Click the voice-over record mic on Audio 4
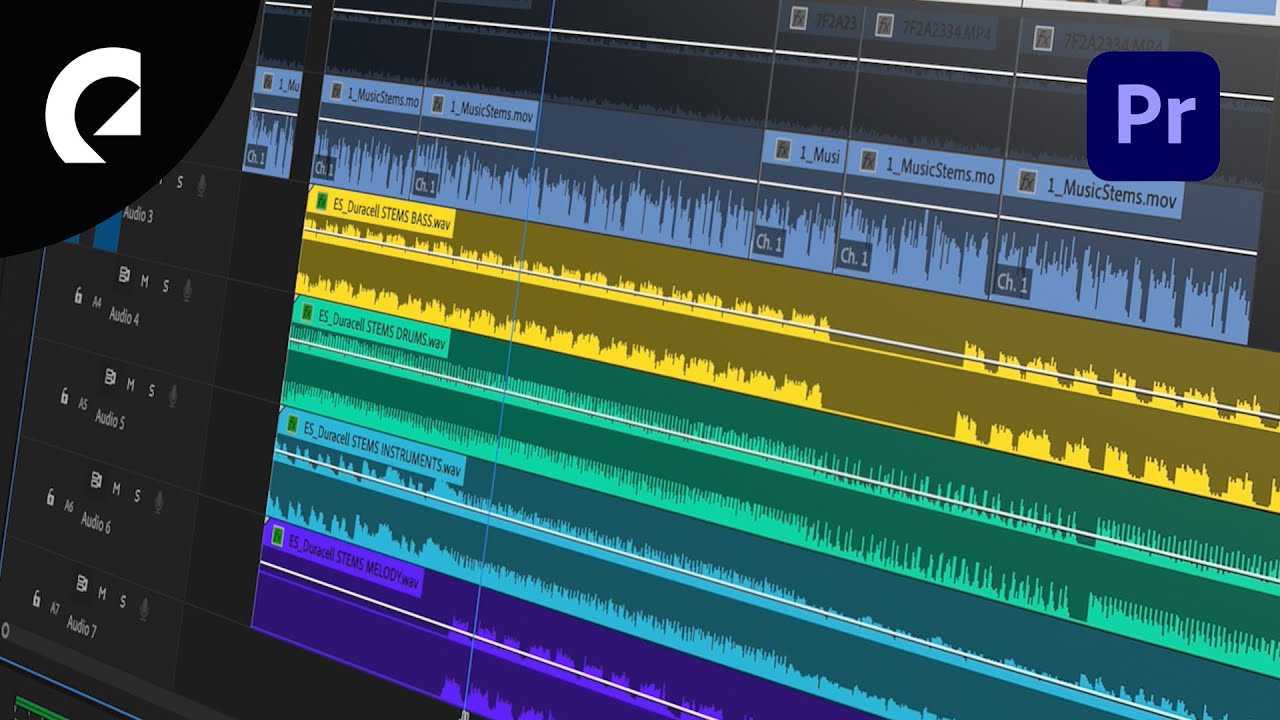The height and width of the screenshot is (720, 1280). (187, 290)
